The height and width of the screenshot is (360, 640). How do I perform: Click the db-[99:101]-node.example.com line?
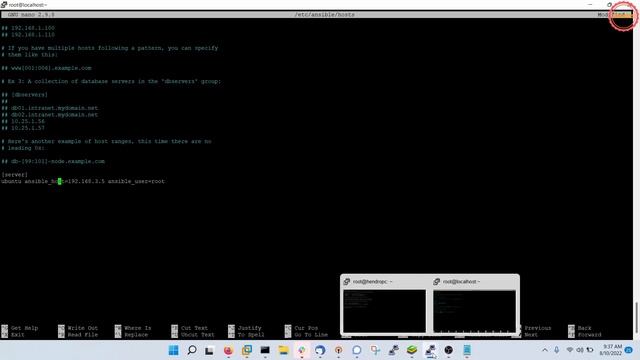[53, 162]
